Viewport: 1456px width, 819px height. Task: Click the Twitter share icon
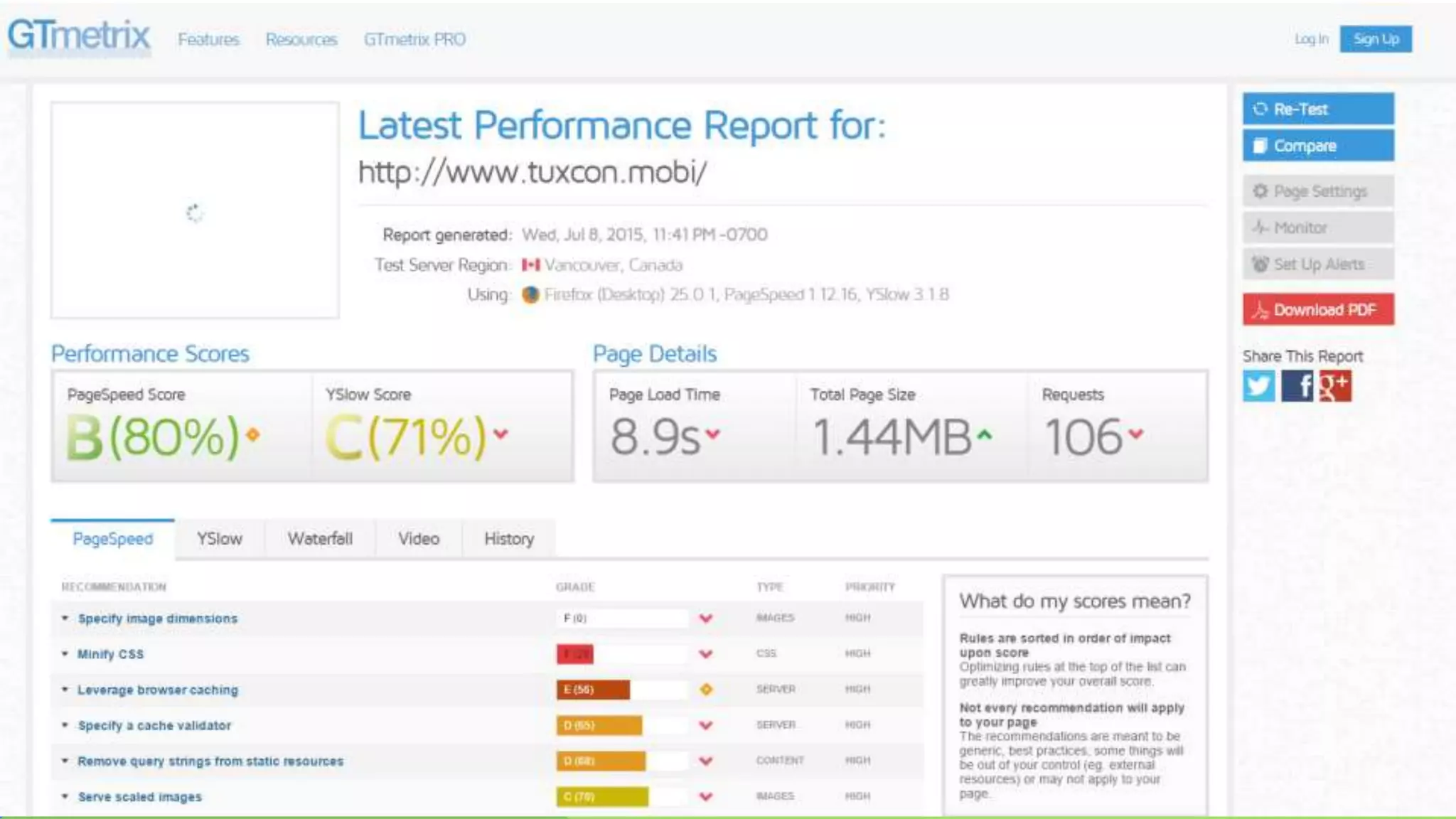tap(1258, 386)
